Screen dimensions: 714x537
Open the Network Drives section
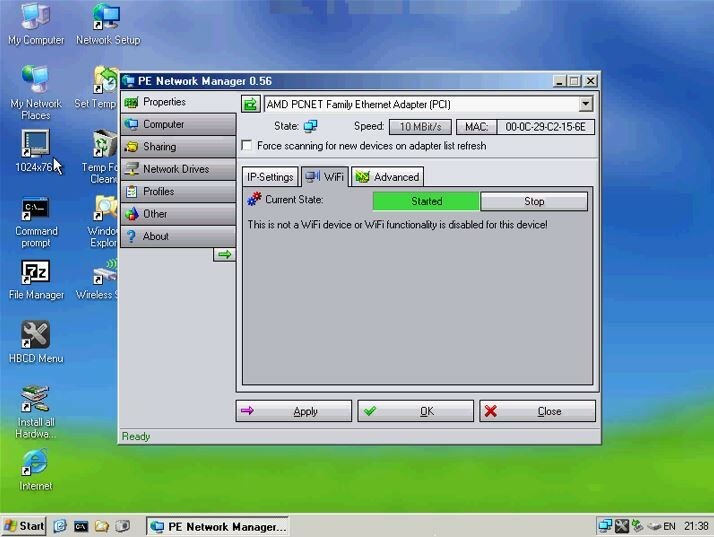point(178,169)
